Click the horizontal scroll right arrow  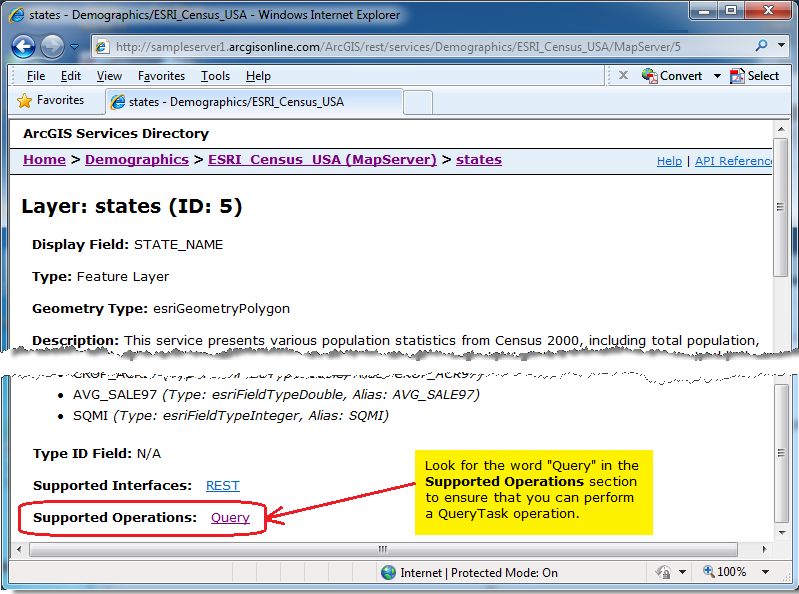point(764,549)
